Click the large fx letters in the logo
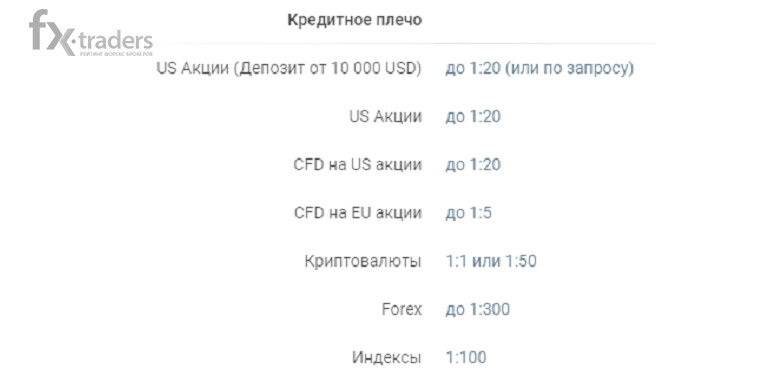Viewport: 780px width, 382px height. coord(51,31)
